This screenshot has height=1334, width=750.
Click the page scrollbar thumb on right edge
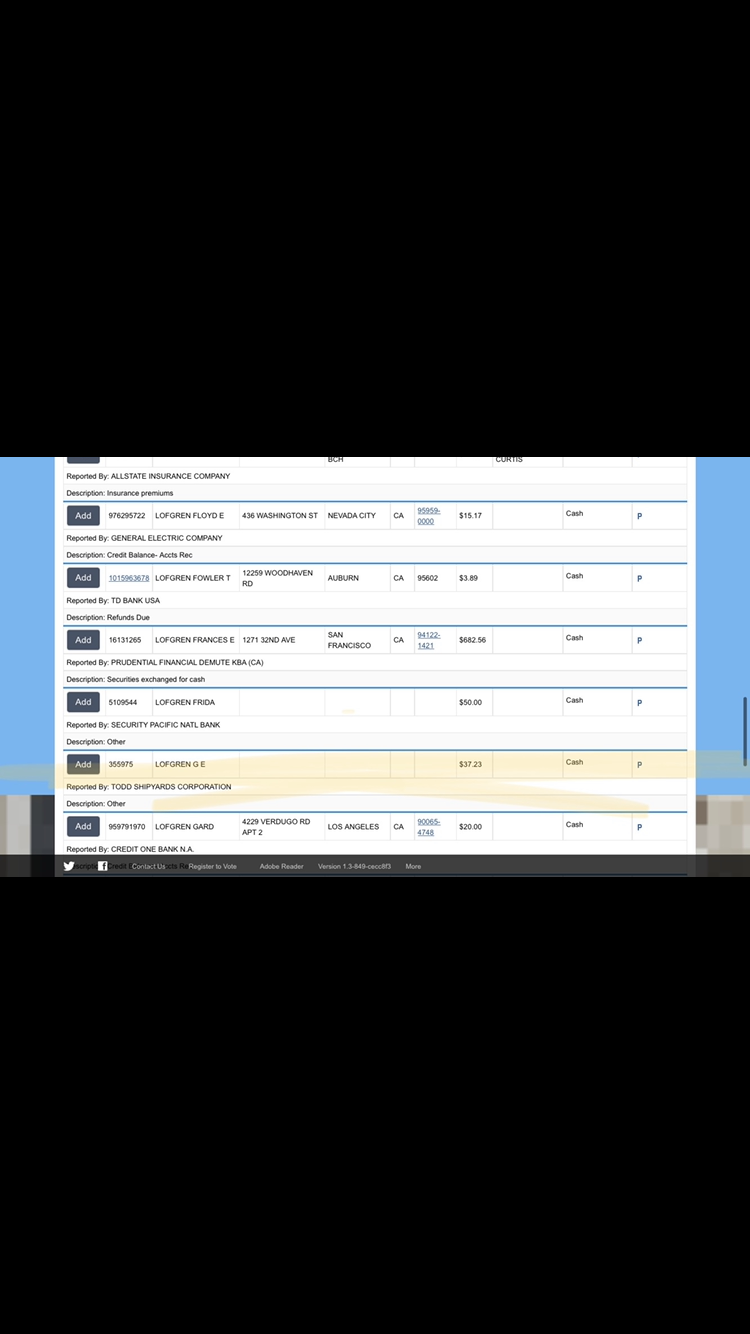point(746,732)
